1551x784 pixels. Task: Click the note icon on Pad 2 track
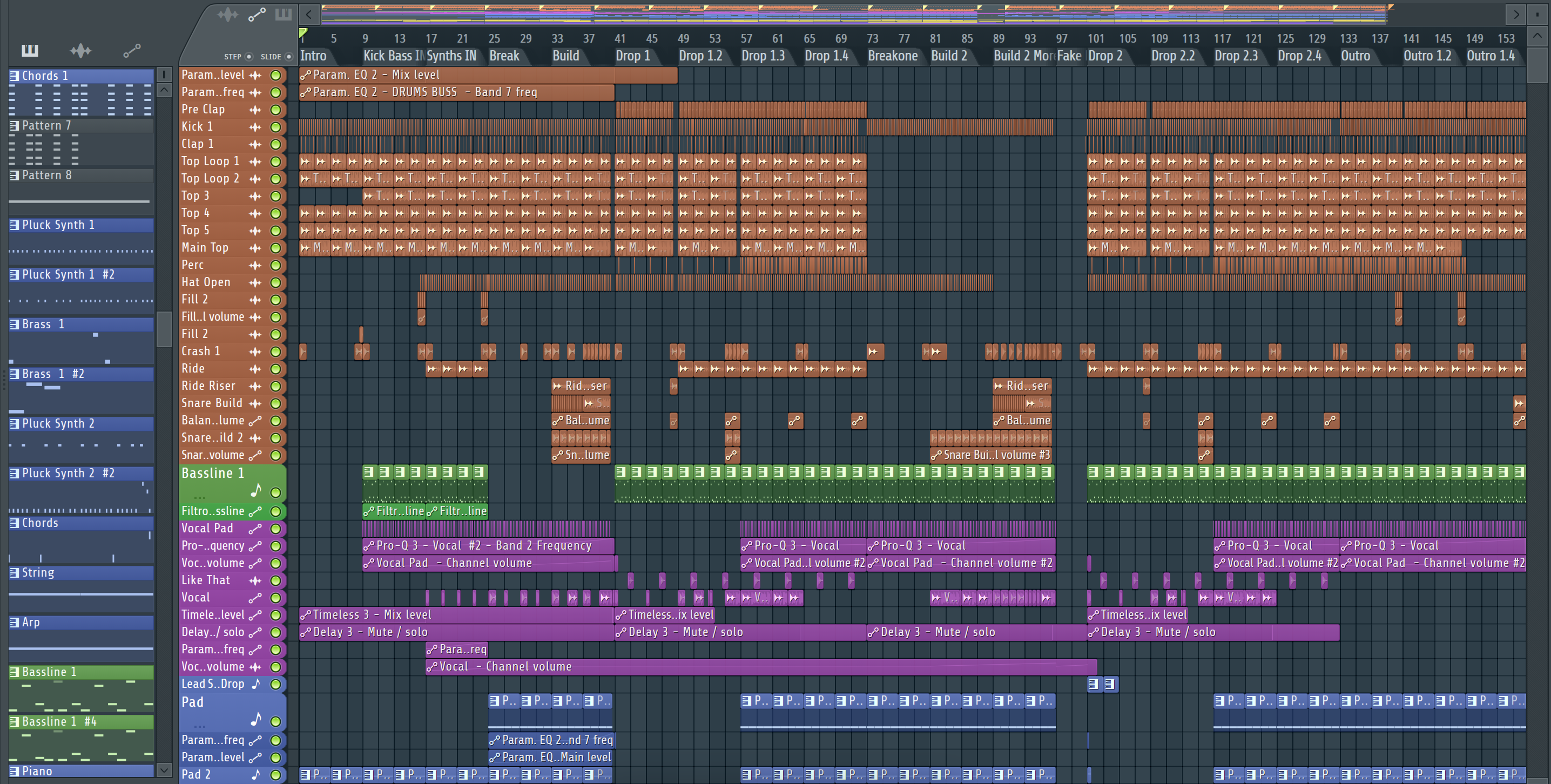[256, 774]
